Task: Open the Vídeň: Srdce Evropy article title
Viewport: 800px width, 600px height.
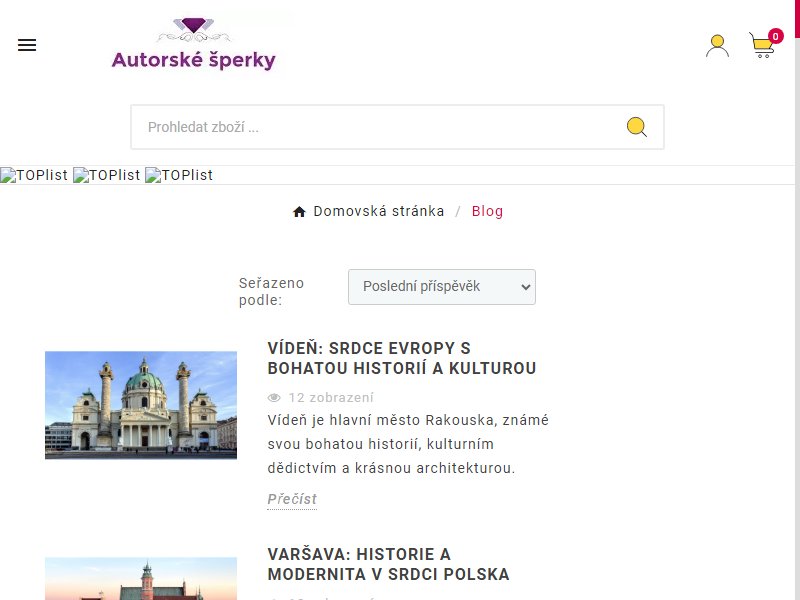Action: (x=402, y=358)
